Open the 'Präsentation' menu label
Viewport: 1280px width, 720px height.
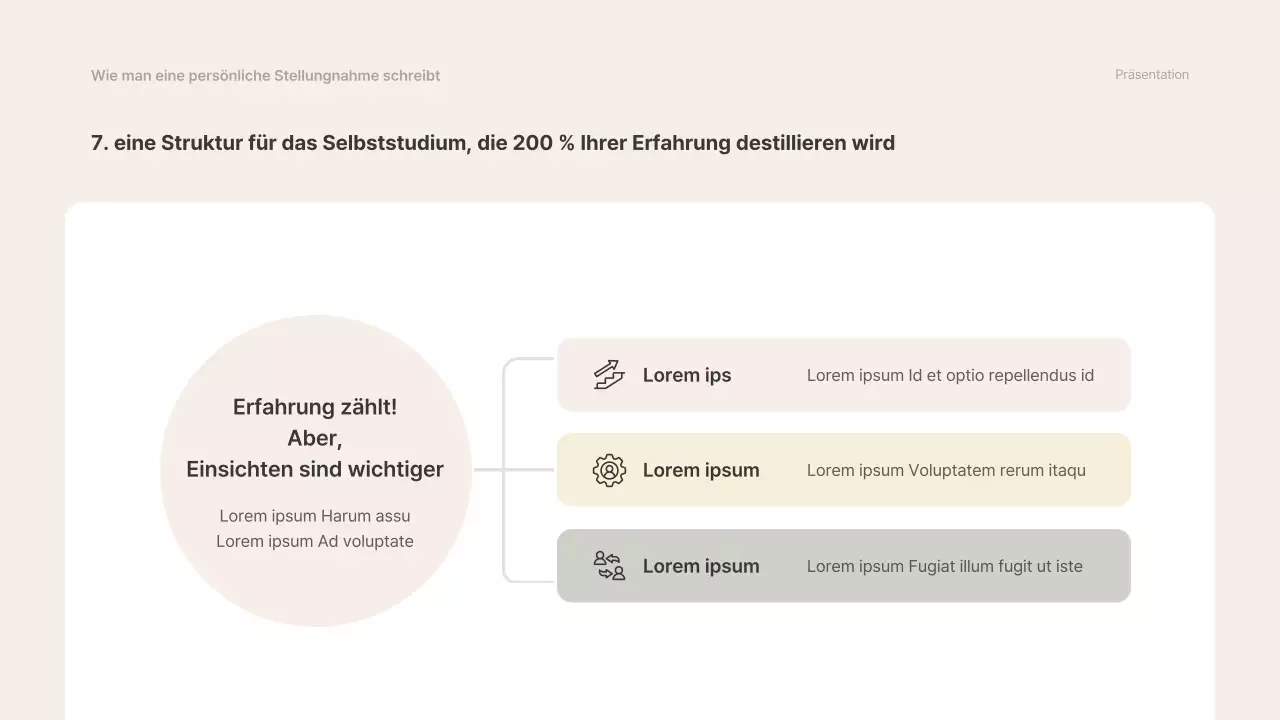coord(1152,74)
